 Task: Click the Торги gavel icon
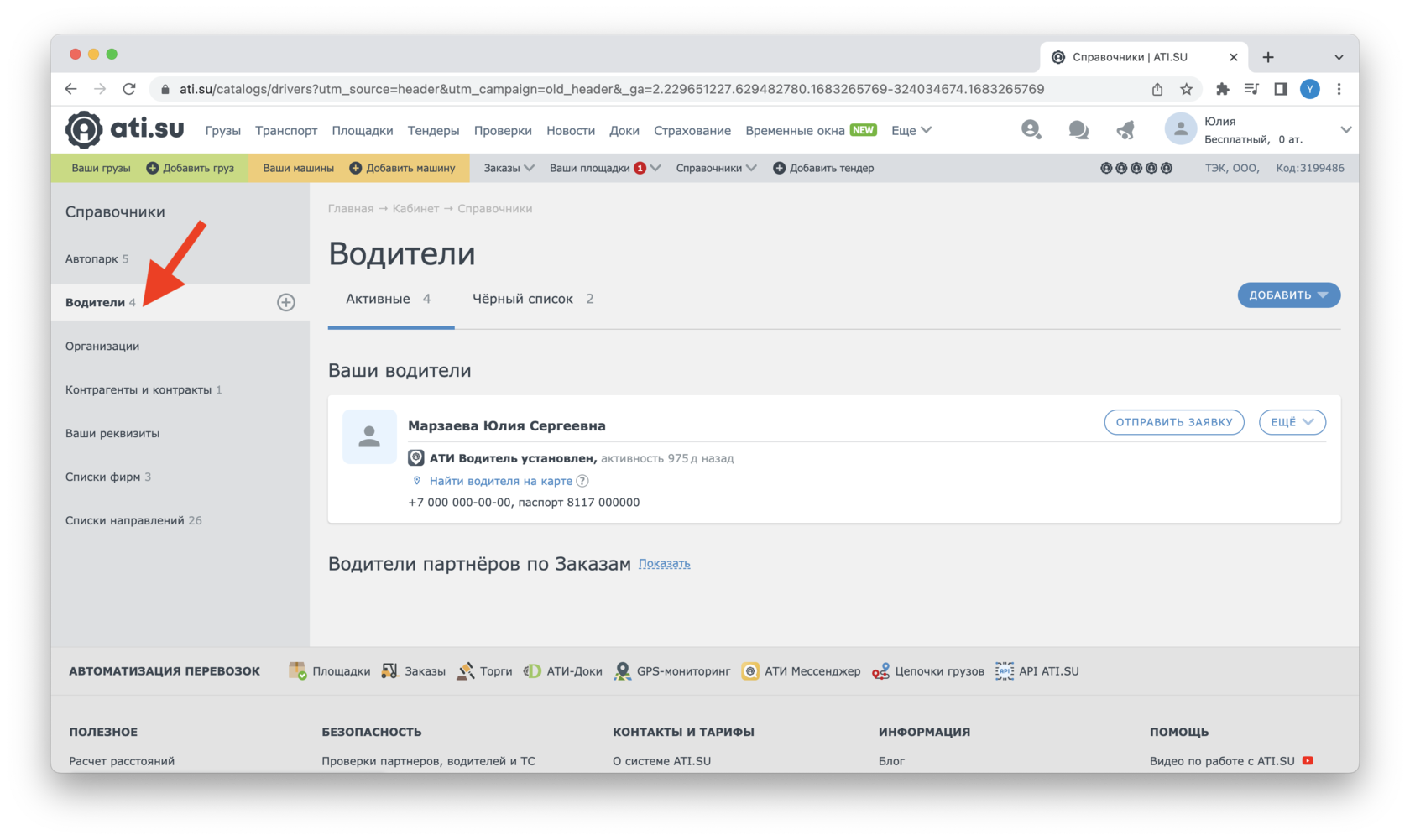465,671
